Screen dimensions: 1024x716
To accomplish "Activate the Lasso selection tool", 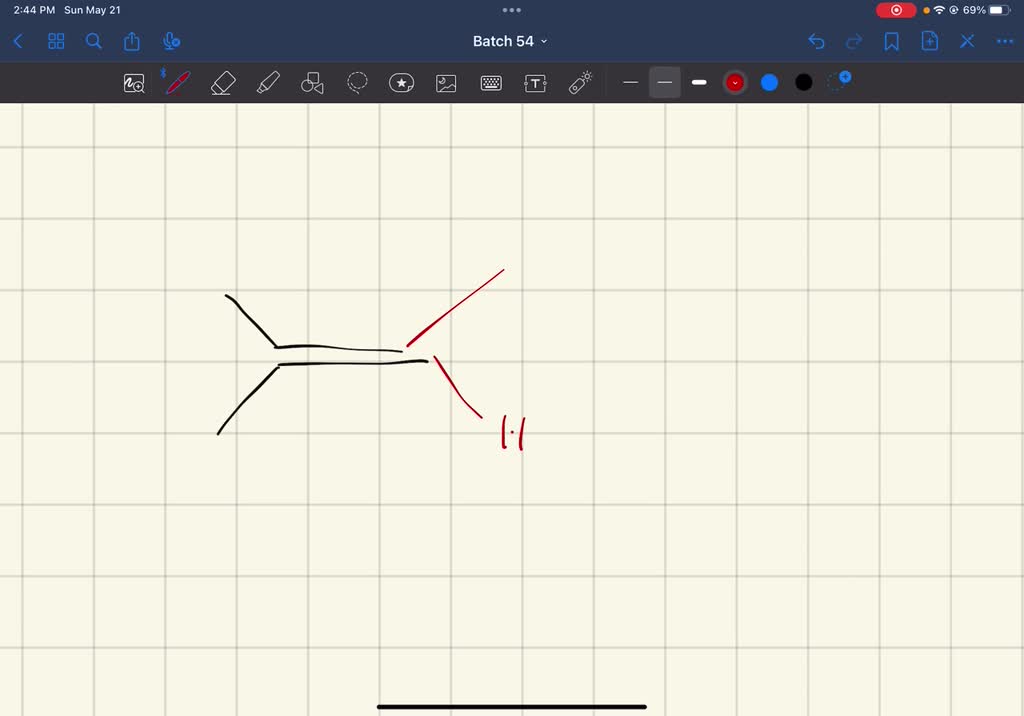I will pyautogui.click(x=356, y=82).
